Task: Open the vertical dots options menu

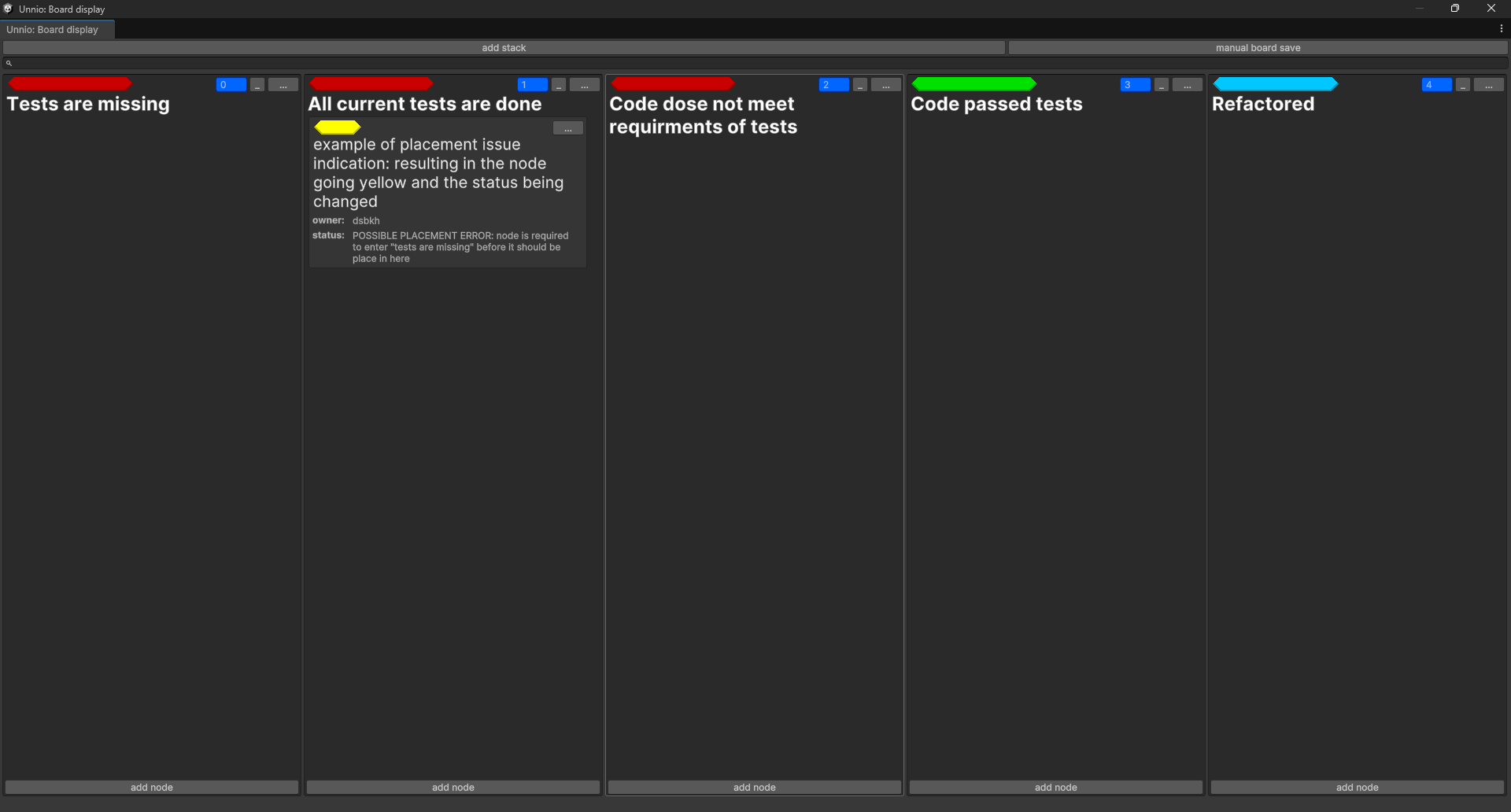Action: 1501,29
